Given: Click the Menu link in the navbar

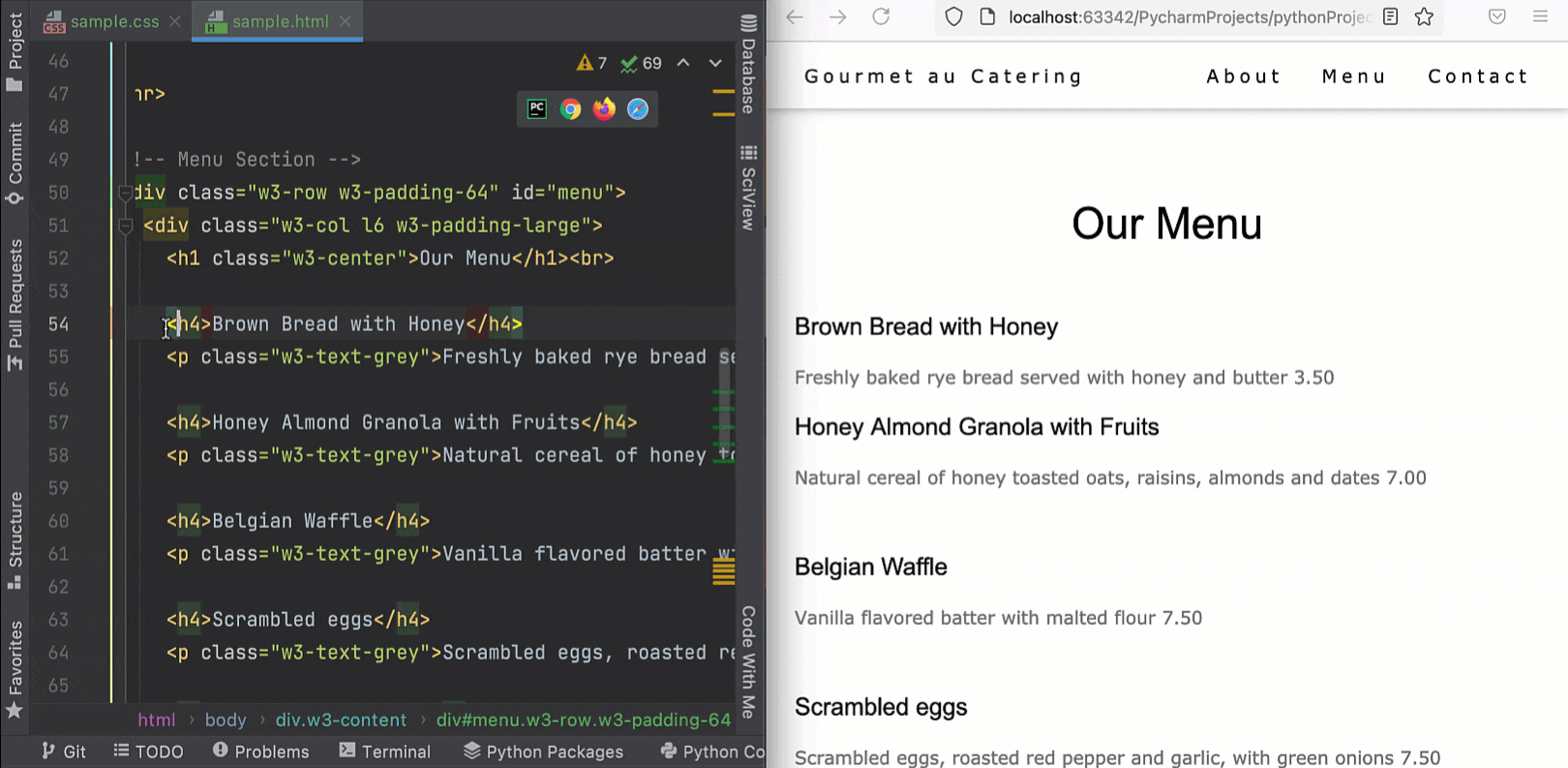Looking at the screenshot, I should [x=1354, y=77].
